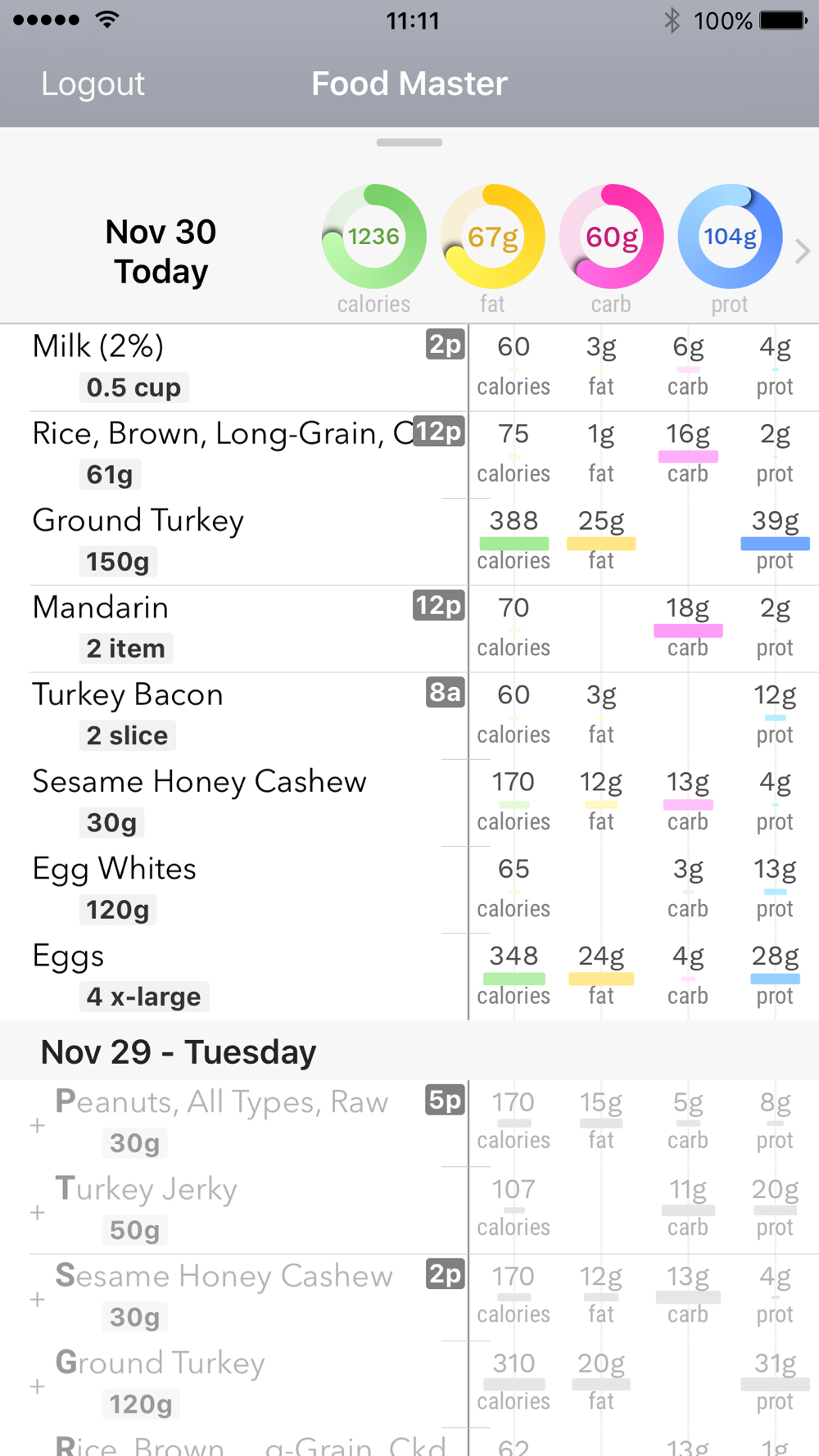Expand more nutrients with right chevron

(x=803, y=251)
